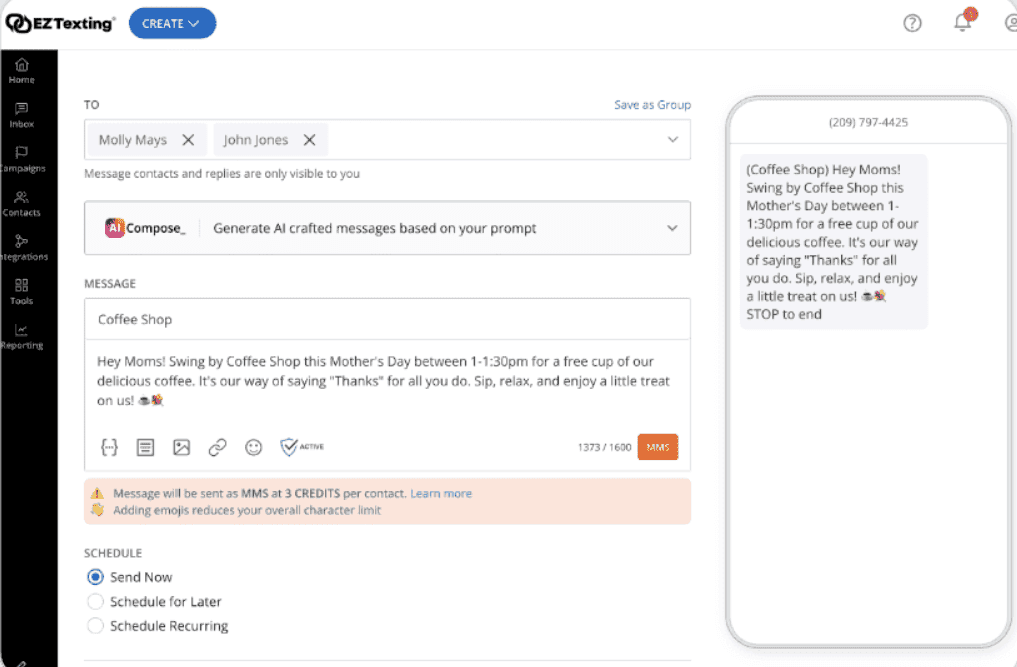Open the notifications bell

coord(963,23)
